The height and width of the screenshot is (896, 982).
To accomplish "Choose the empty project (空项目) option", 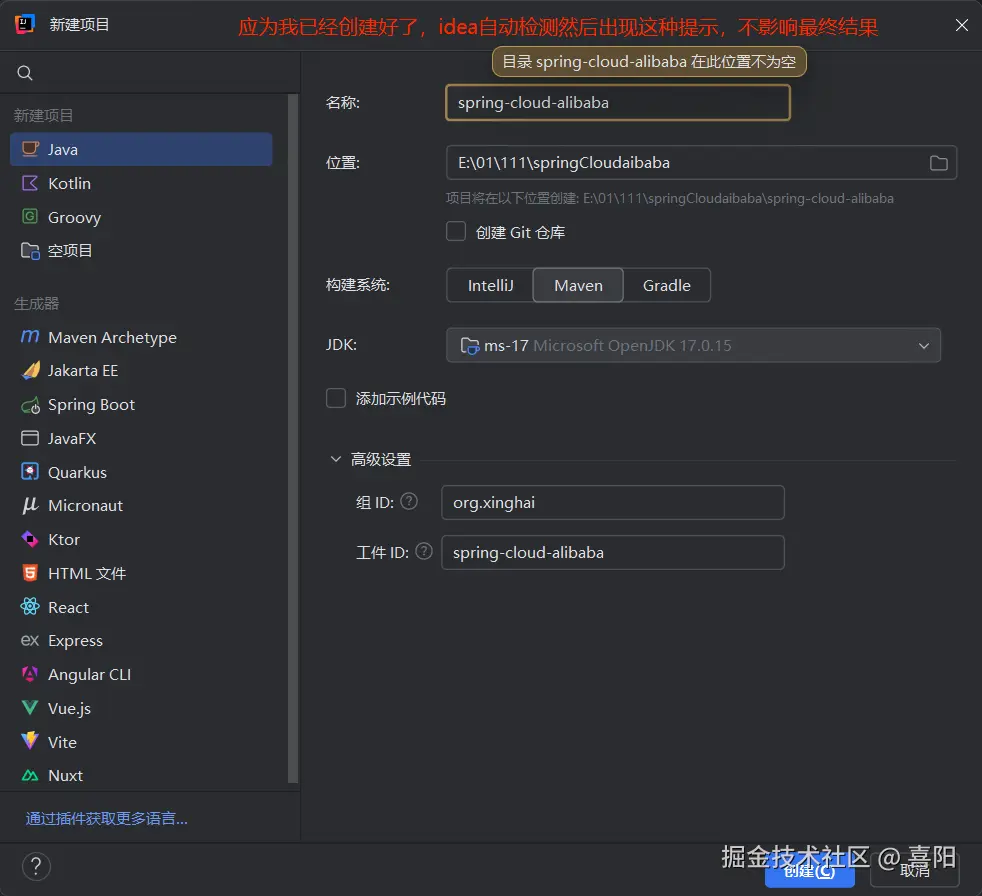I will click(141, 250).
